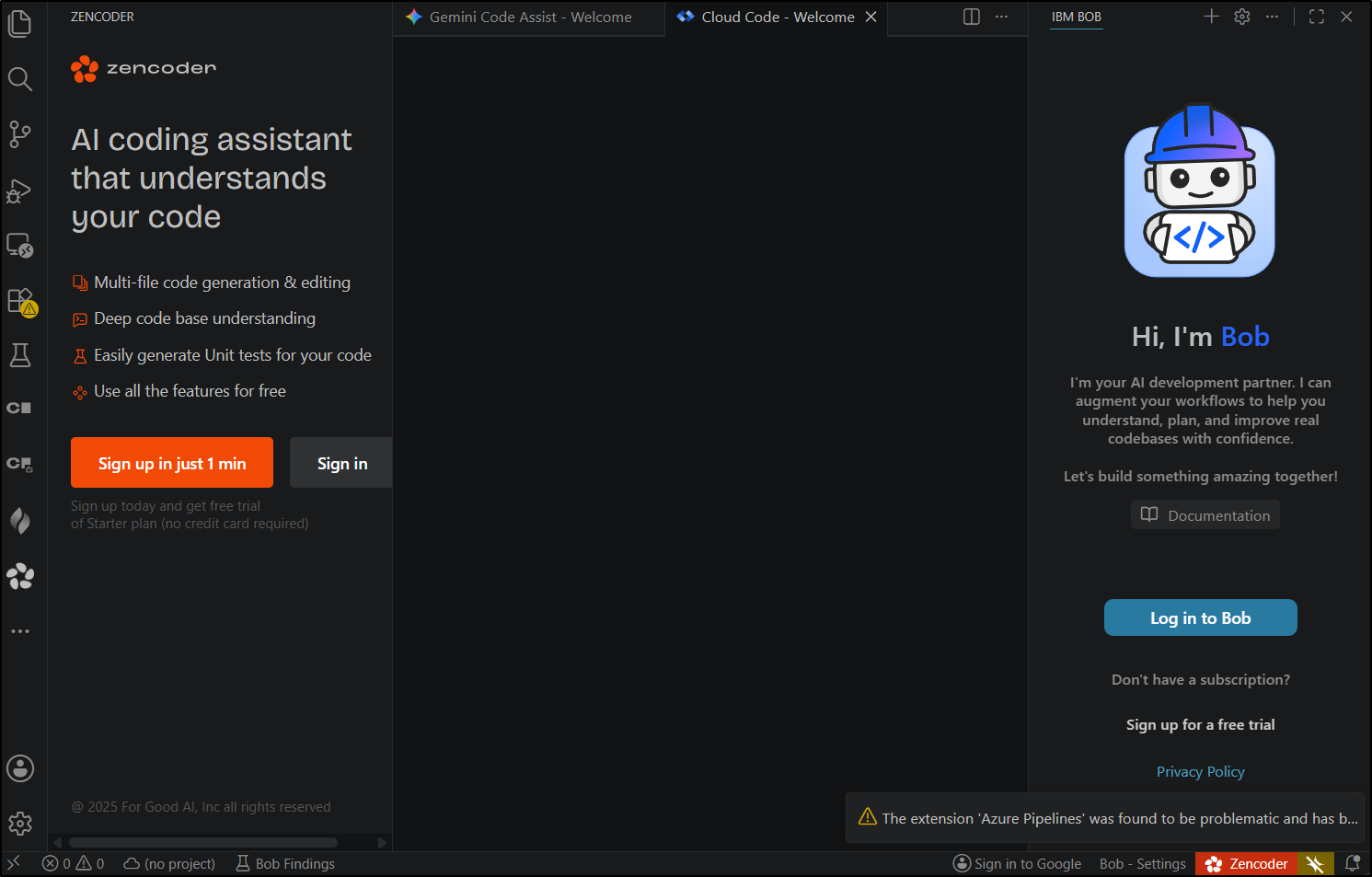The image size is (1372, 877).
Task: Click the Zencoder panel horizontal scrollbar
Action: (x=203, y=842)
